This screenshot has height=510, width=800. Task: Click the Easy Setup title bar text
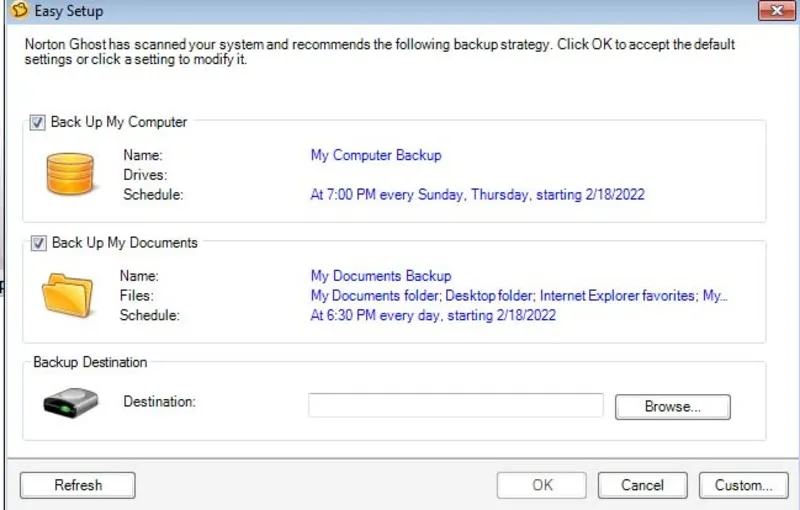[x=69, y=12]
